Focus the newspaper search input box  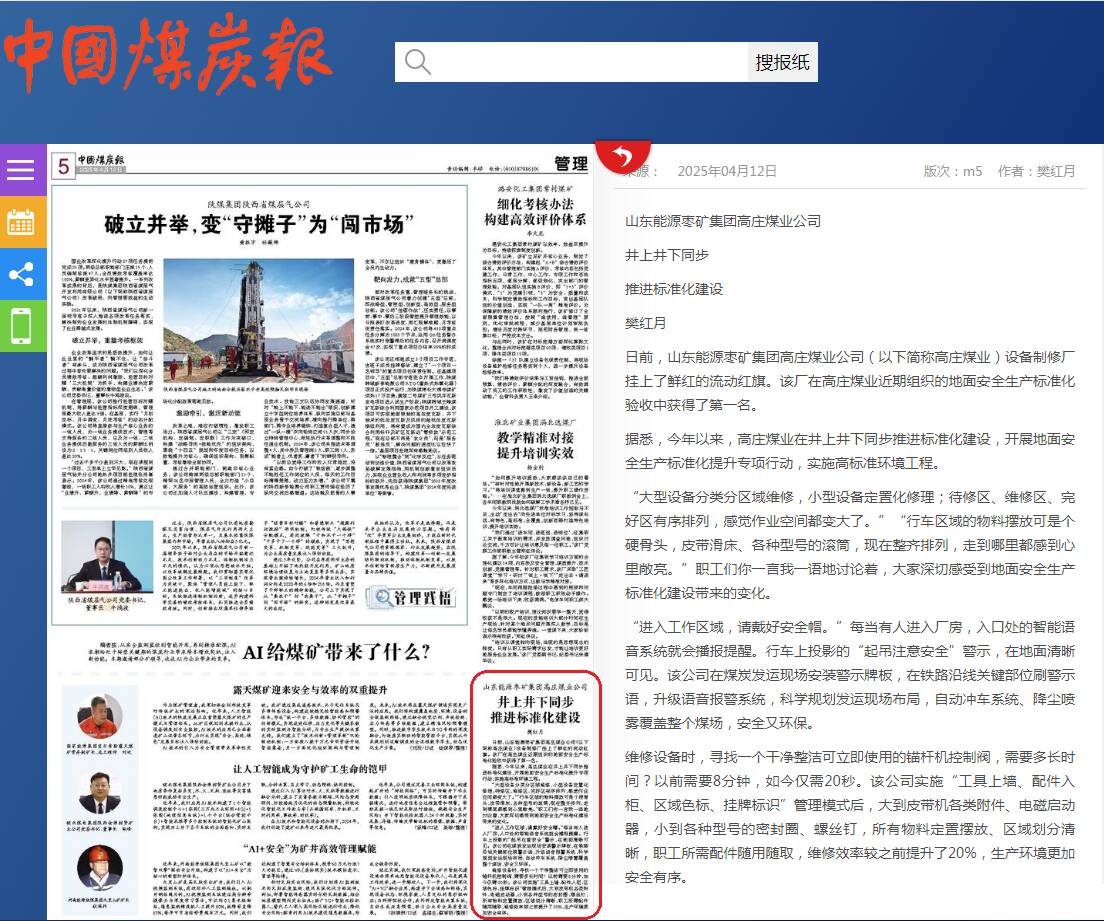(x=571, y=62)
